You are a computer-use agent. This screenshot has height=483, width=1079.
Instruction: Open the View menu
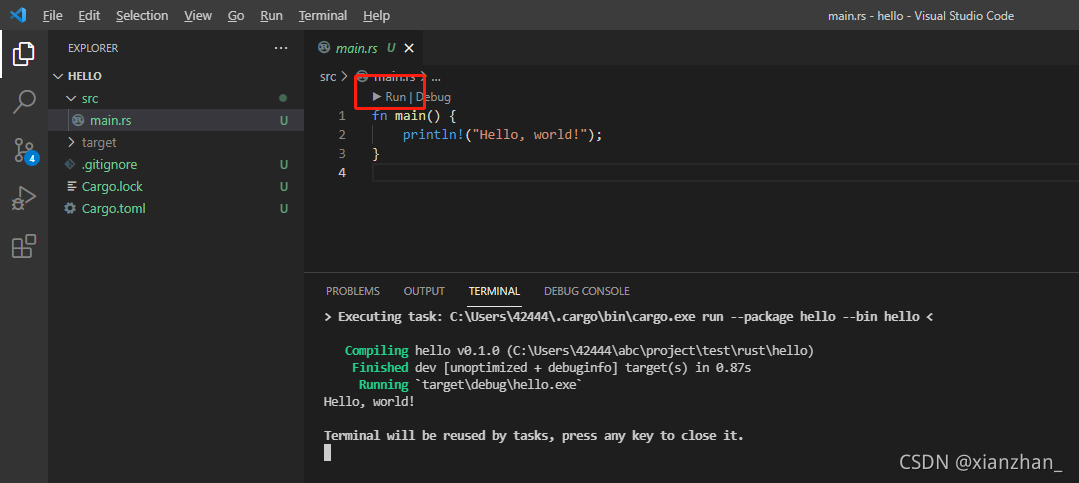(x=198, y=15)
